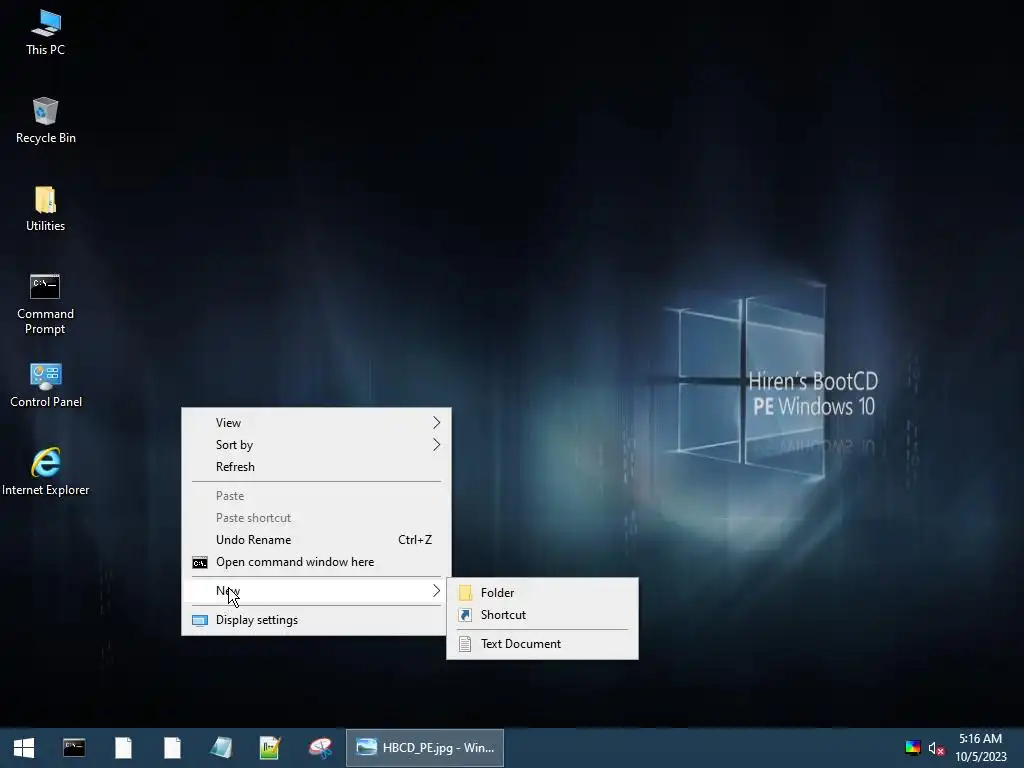
Task: Click the muted speaker tray icon
Action: pos(936,748)
